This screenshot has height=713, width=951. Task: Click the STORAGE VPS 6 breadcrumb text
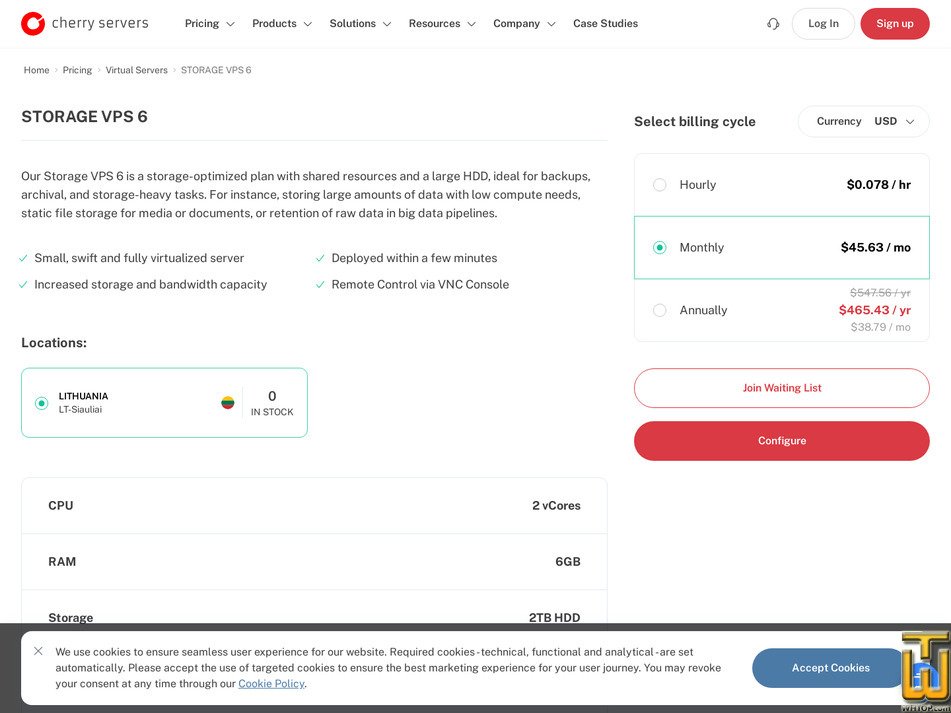pyautogui.click(x=216, y=70)
